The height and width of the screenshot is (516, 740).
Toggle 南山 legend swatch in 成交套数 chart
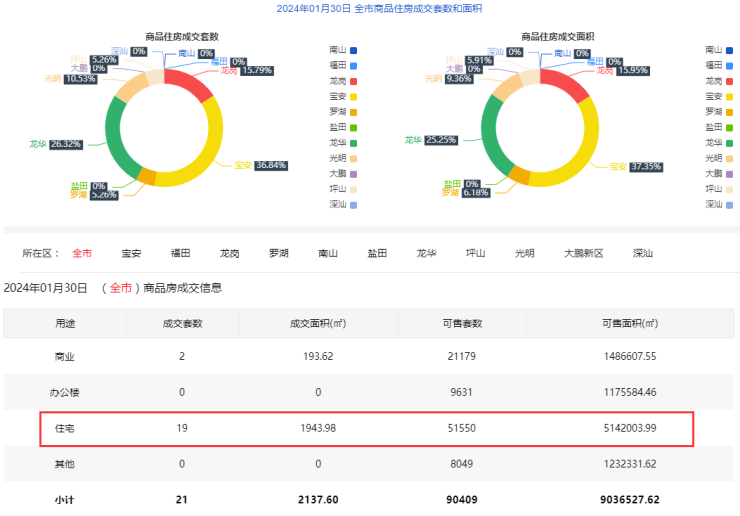(x=353, y=49)
